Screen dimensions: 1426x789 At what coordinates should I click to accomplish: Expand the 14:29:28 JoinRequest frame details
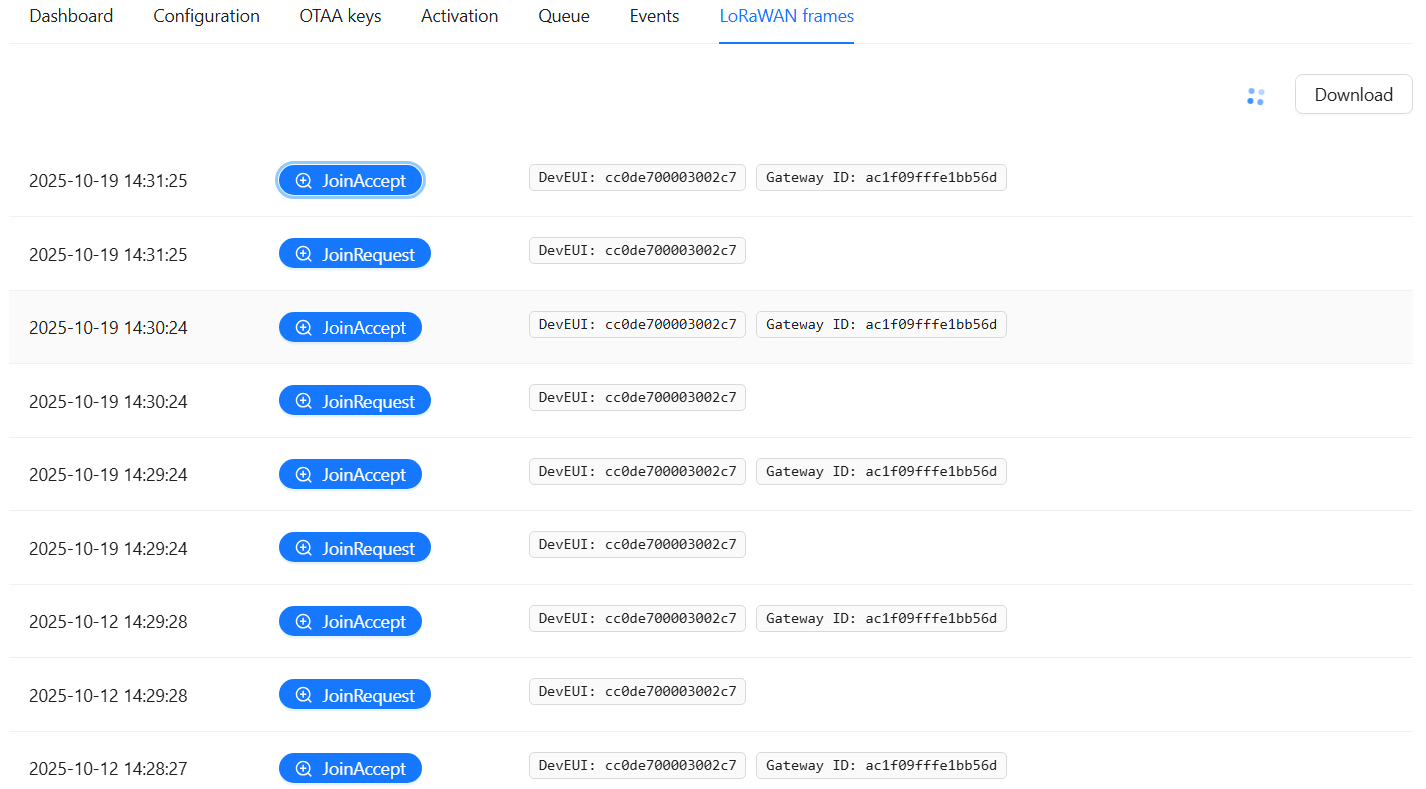pyautogui.click(x=354, y=695)
